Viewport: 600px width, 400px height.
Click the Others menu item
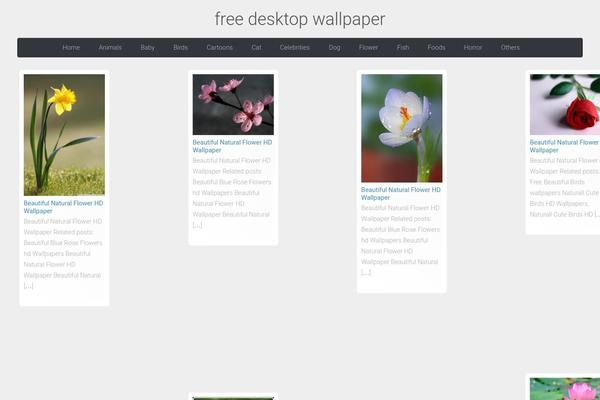(510, 47)
